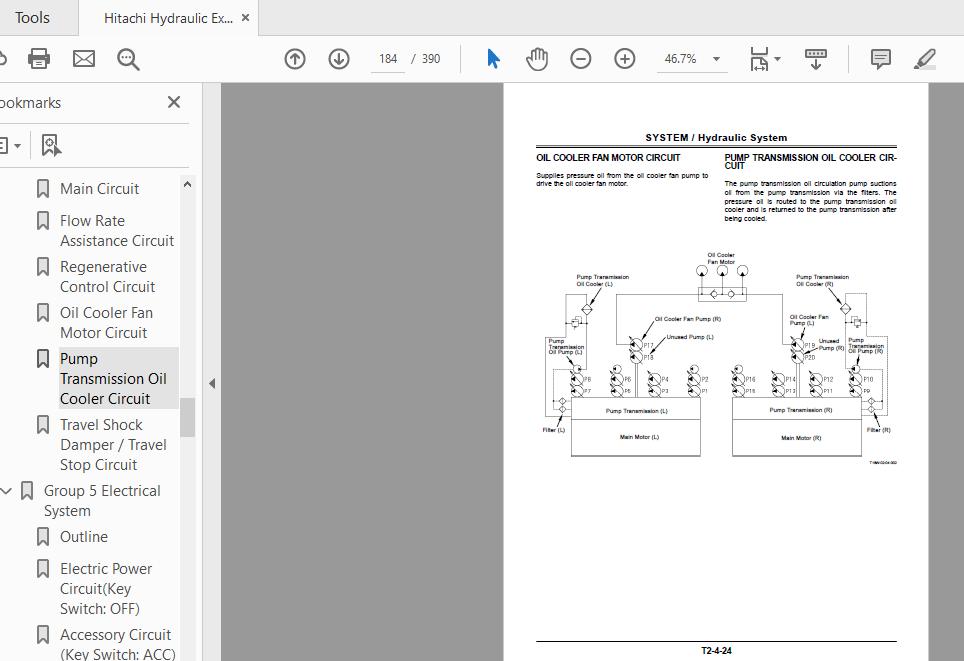964x661 pixels.
Task: Go to previous page with up arrow
Action: coord(295,59)
